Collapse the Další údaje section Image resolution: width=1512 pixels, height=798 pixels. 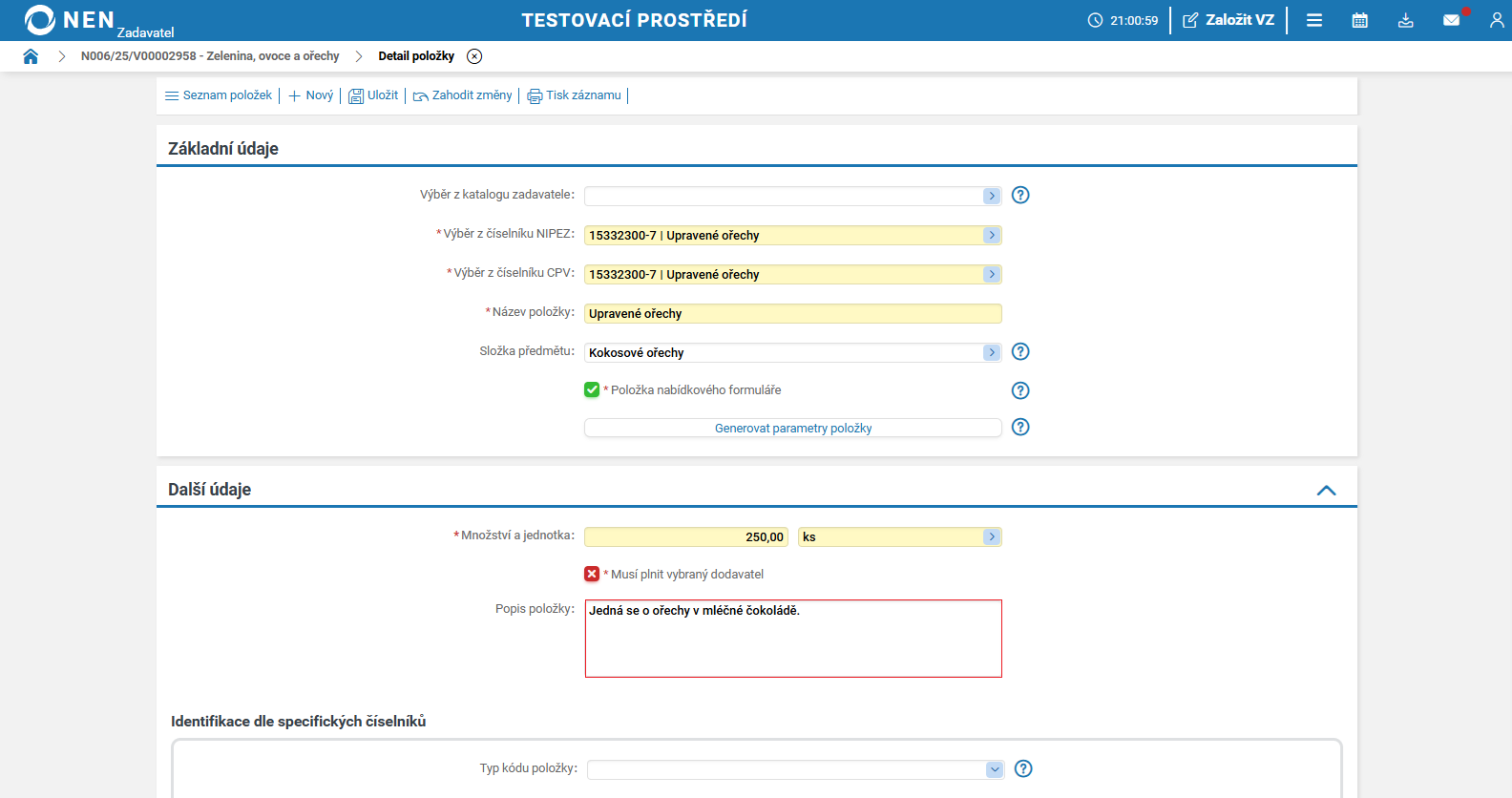(x=1326, y=490)
